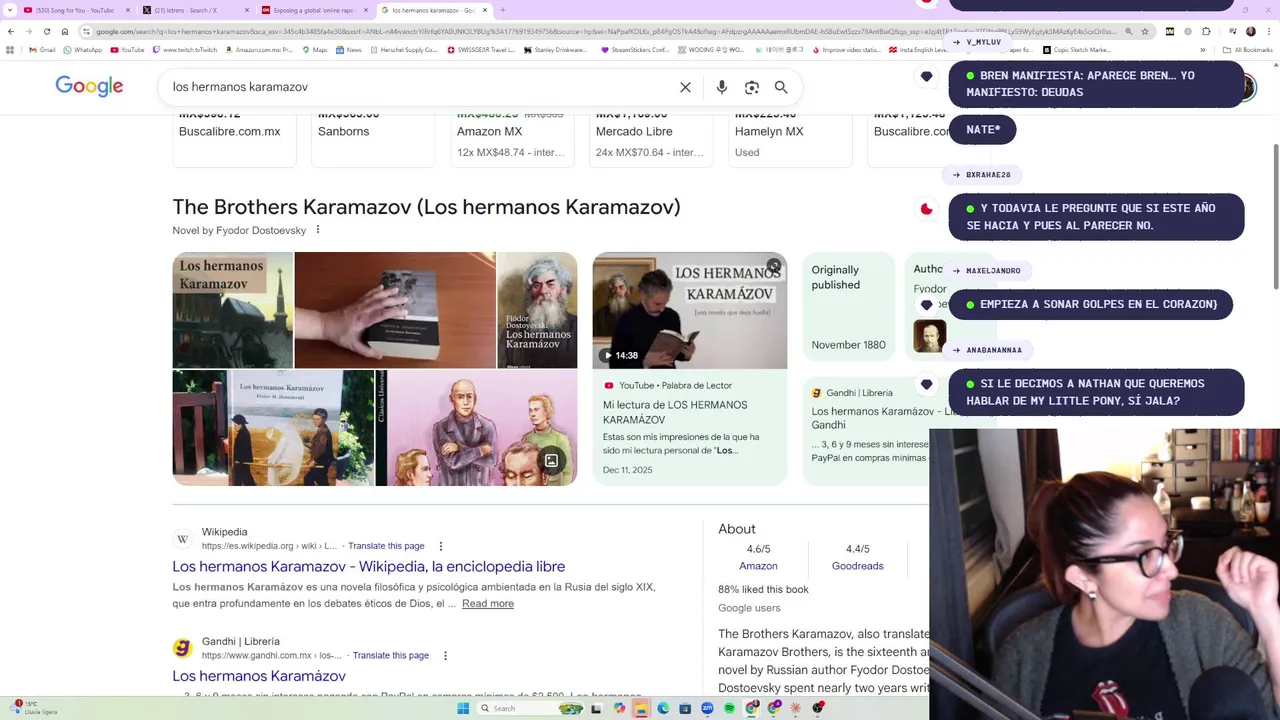Open the YouTube bookmark

pos(127,49)
